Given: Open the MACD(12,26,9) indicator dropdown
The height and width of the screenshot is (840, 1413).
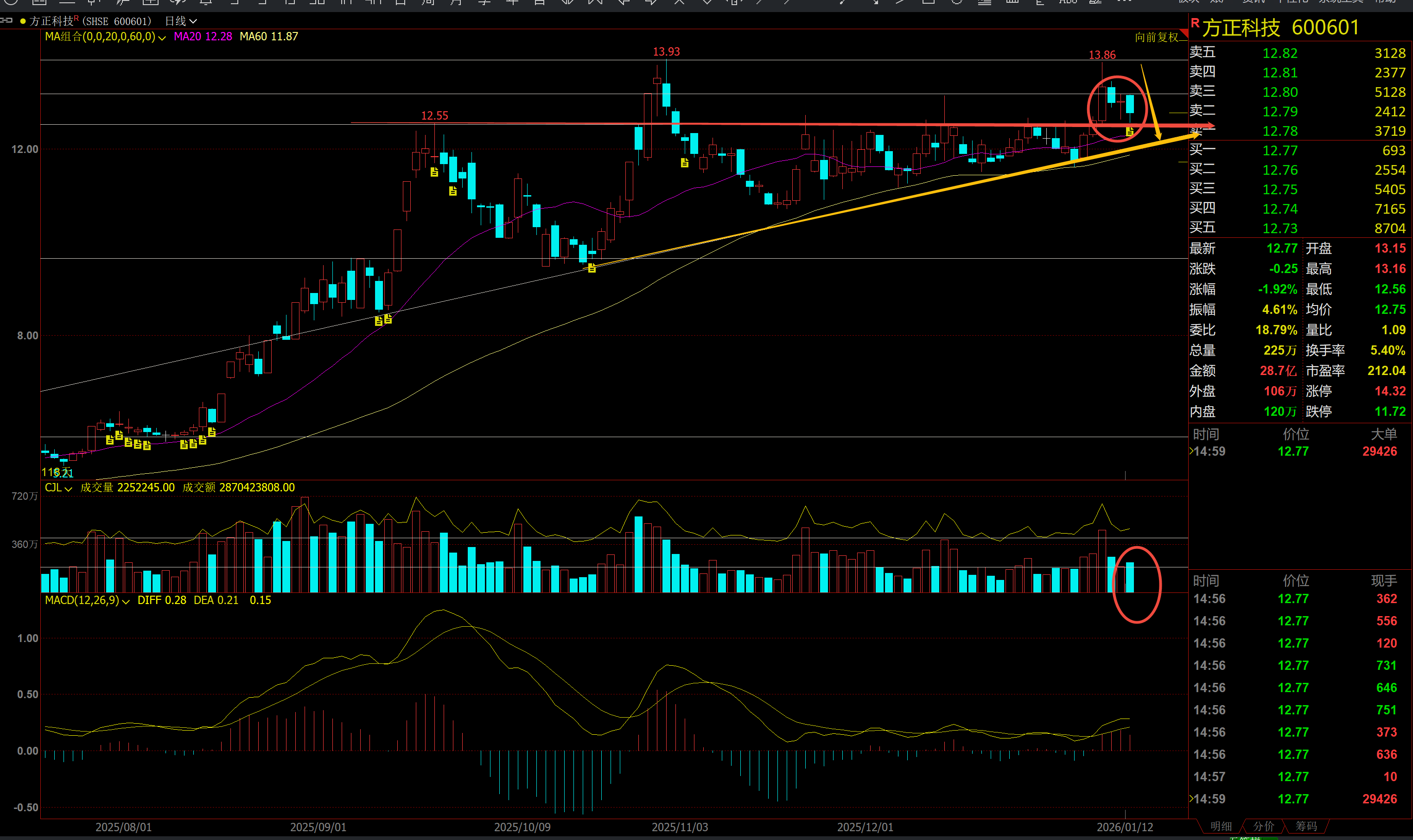Looking at the screenshot, I should click(x=126, y=601).
